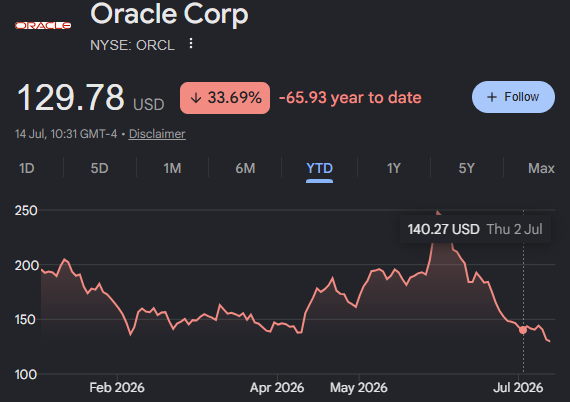Image resolution: width=570 pixels, height=402 pixels.
Task: Click the 140.27 USD tooltip
Action: [x=475, y=229]
